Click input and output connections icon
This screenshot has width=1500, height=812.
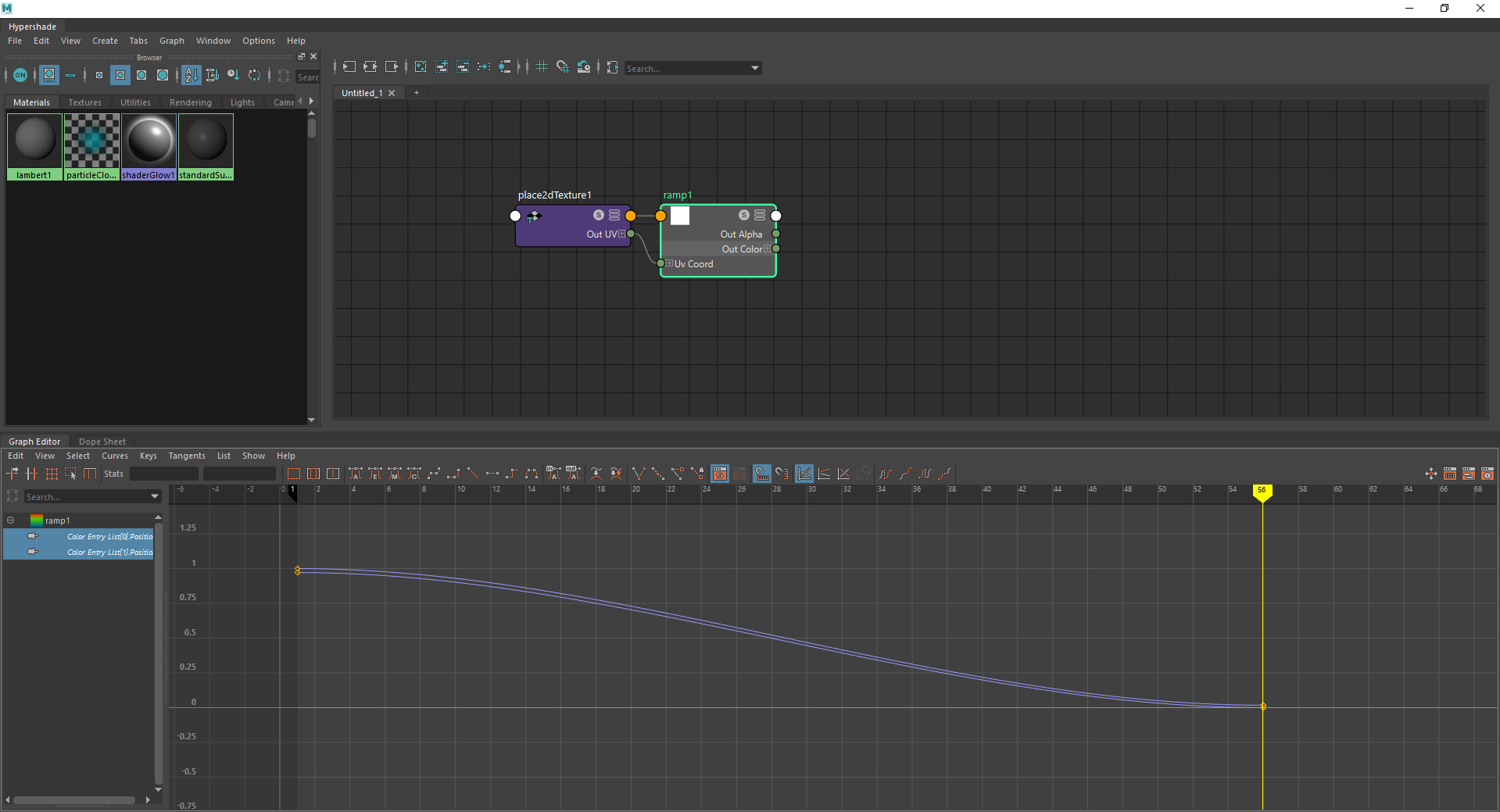(370, 67)
